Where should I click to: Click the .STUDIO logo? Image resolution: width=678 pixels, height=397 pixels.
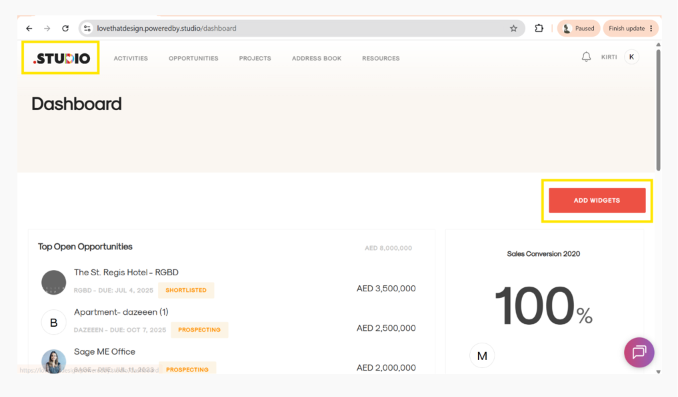click(61, 58)
